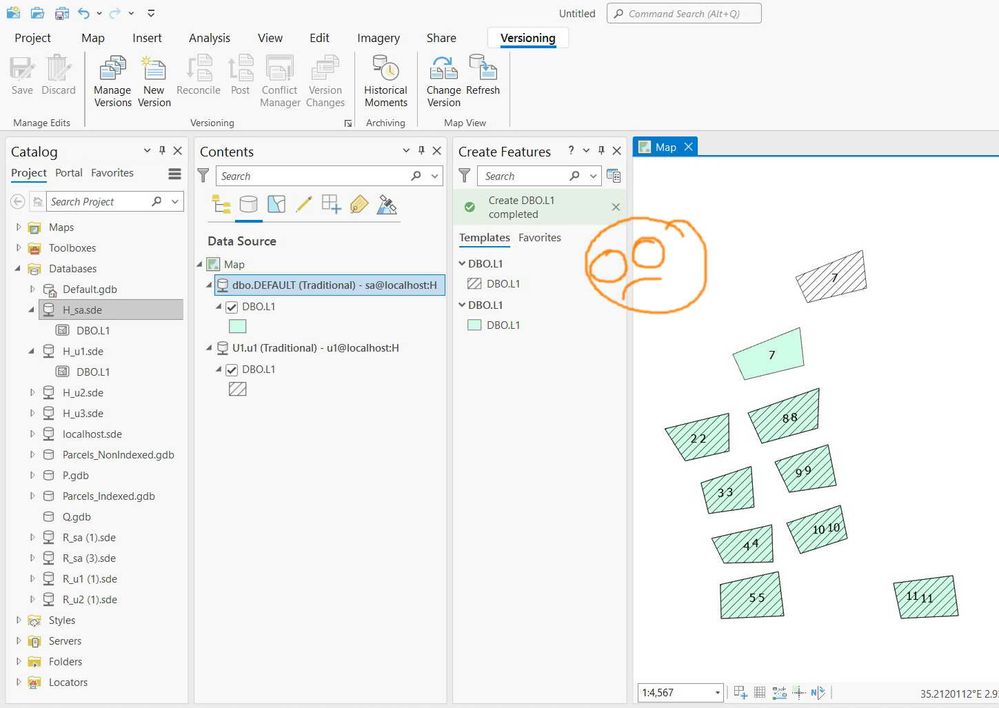Screen dimensions: 999x708
Task: Toggle DBO.L1 checkbox under dbo.DEFAULT
Action: (x=232, y=307)
